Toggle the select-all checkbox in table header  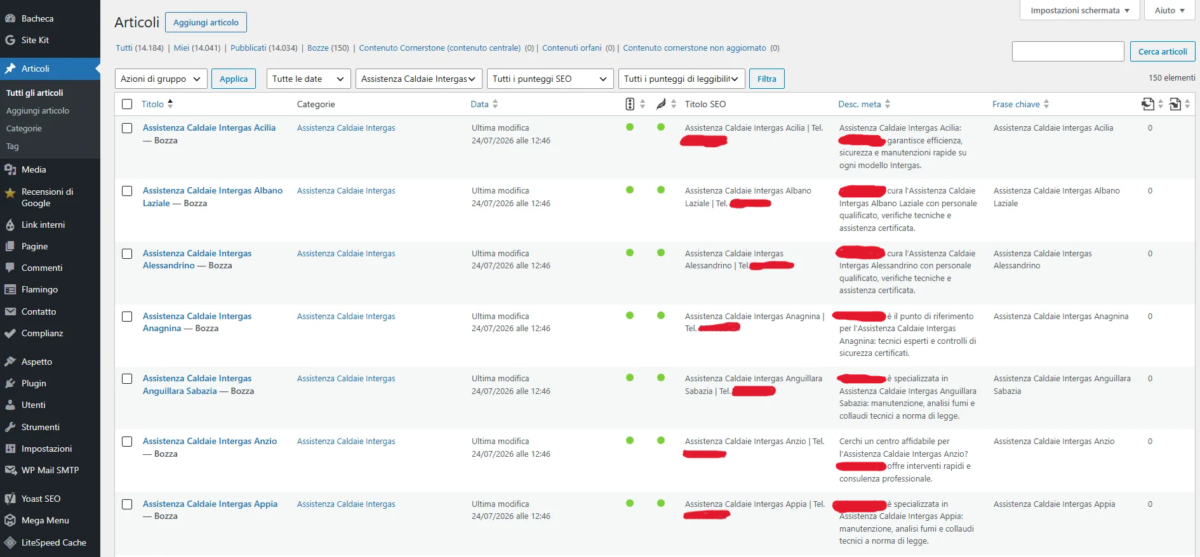[127, 104]
